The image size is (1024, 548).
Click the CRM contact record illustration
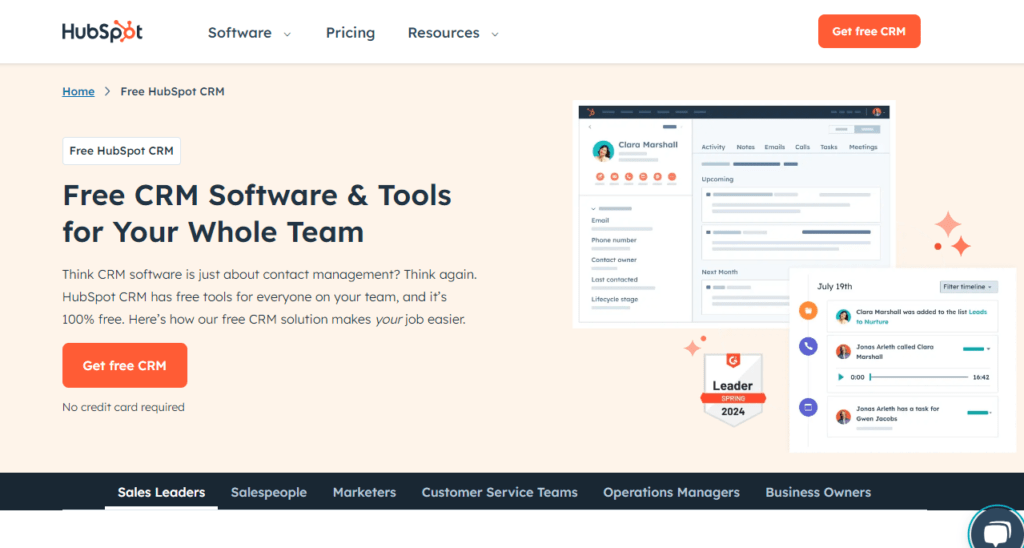(734, 214)
